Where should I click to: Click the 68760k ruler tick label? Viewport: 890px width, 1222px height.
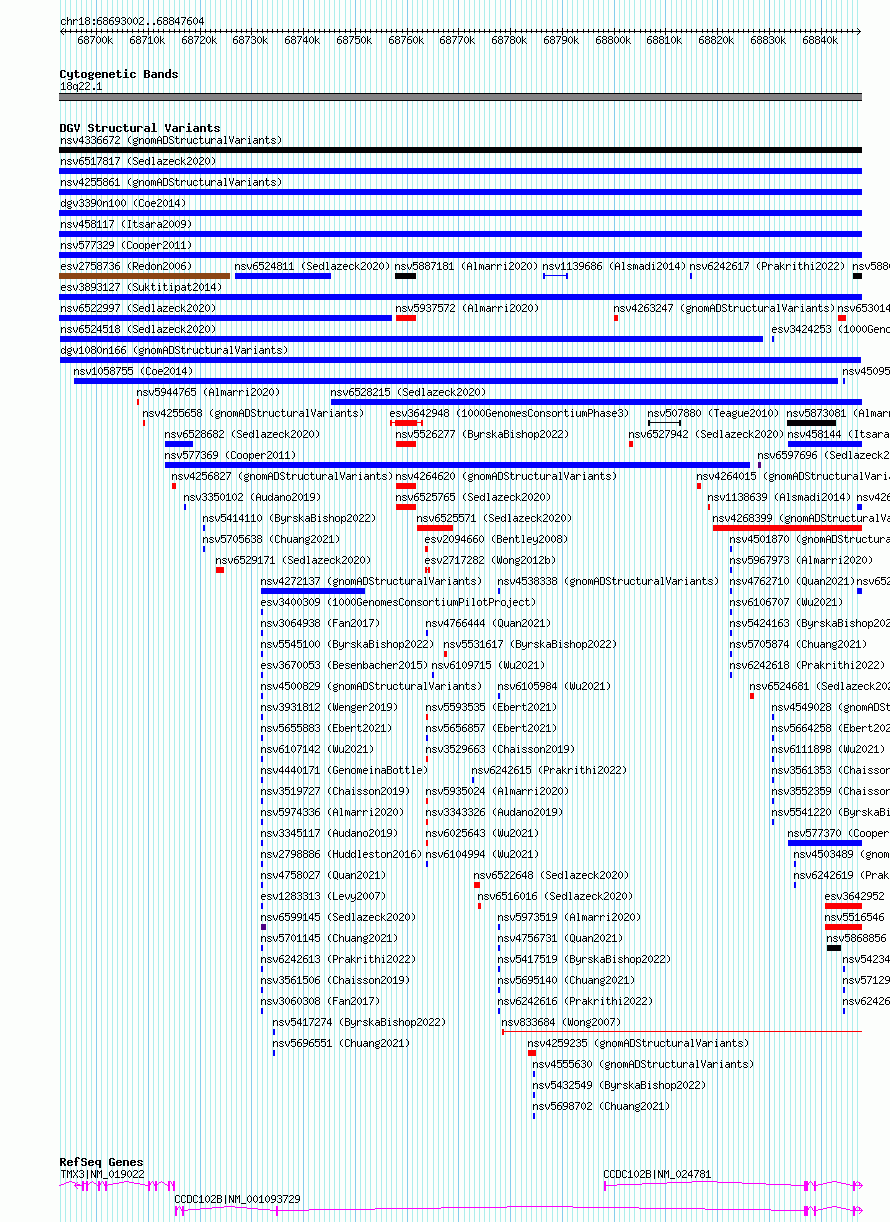click(x=406, y=41)
